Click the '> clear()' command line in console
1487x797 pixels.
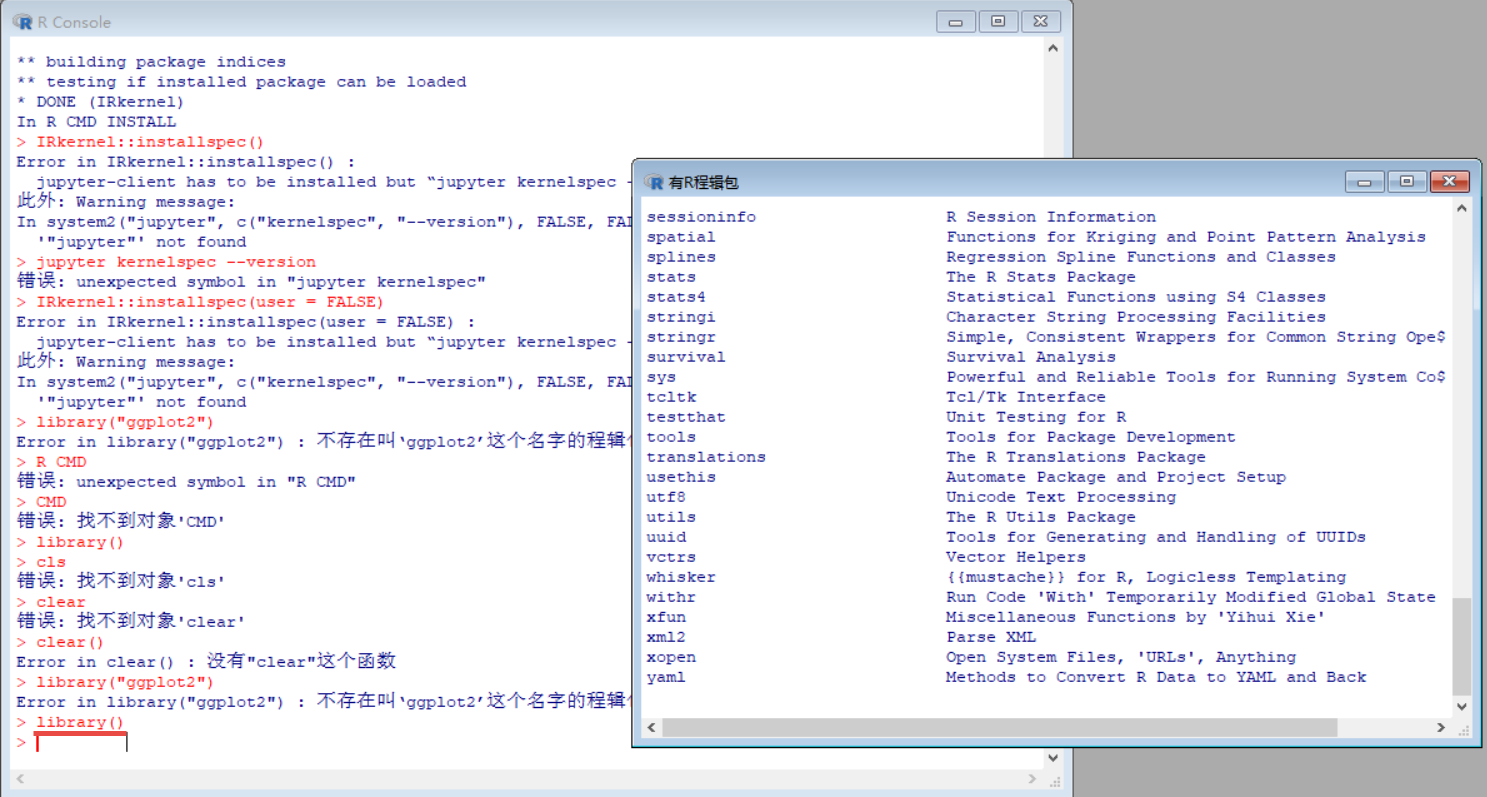click(60, 642)
